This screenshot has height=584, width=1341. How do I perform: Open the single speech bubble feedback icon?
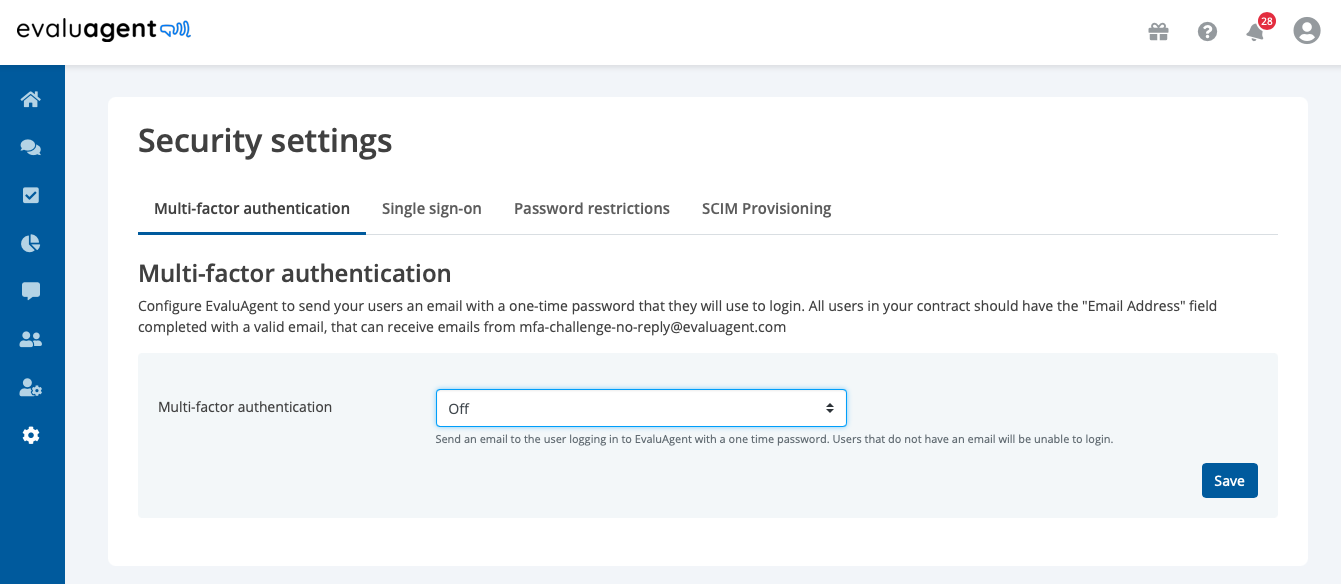pyautogui.click(x=31, y=291)
